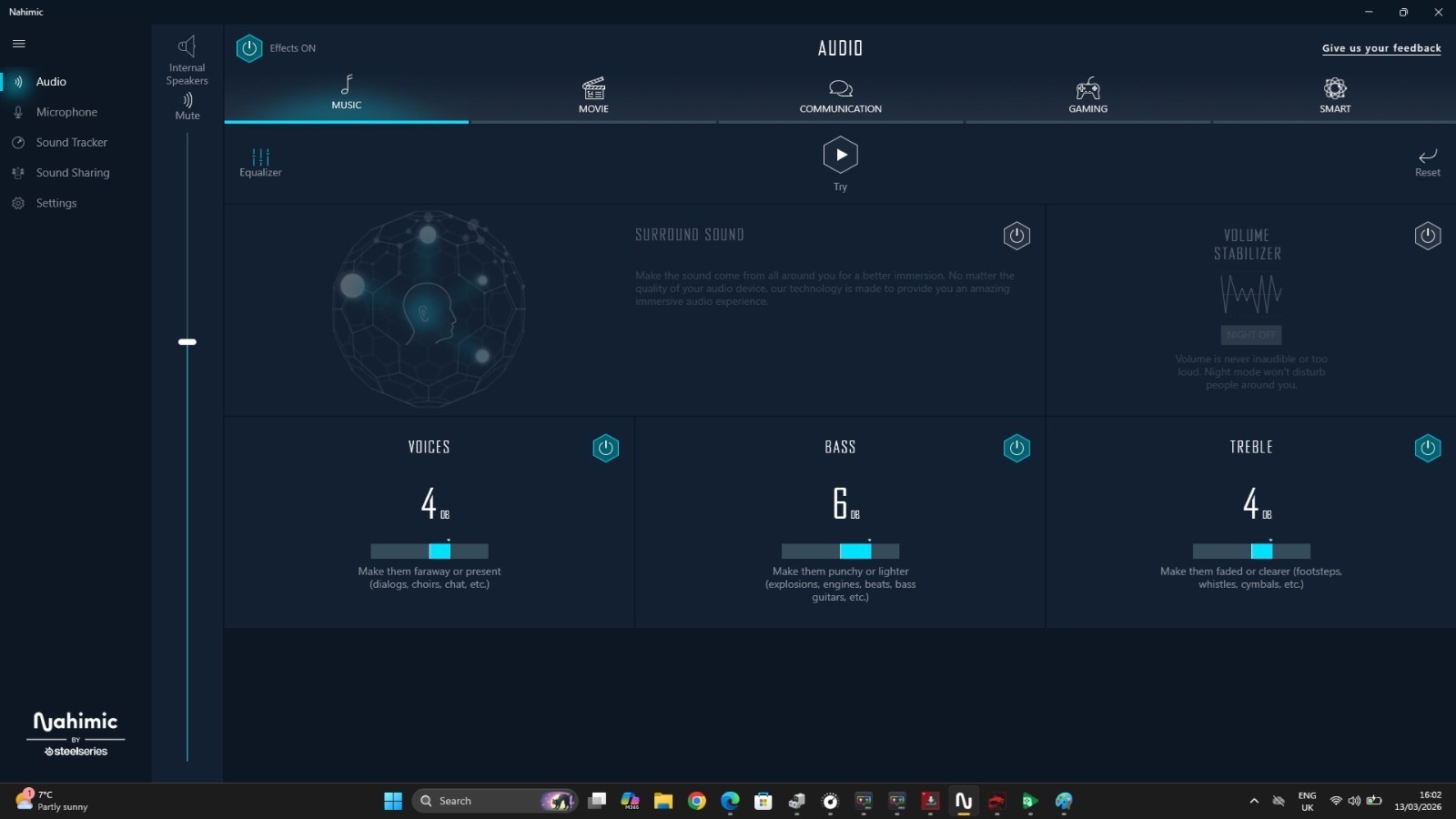The width and height of the screenshot is (1456, 819).
Task: Toggle the Effects ON power button
Action: pyautogui.click(x=249, y=48)
